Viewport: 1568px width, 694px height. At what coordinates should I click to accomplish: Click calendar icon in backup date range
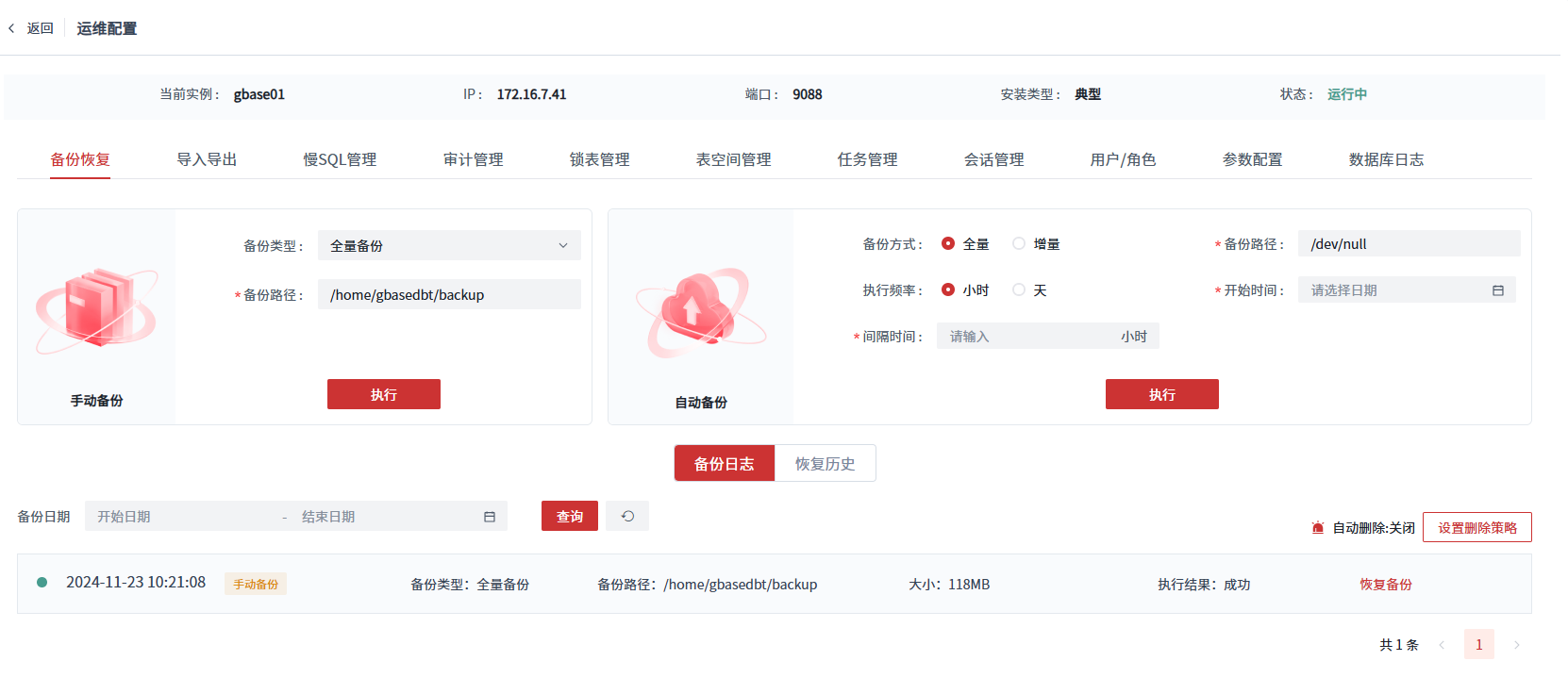click(489, 517)
